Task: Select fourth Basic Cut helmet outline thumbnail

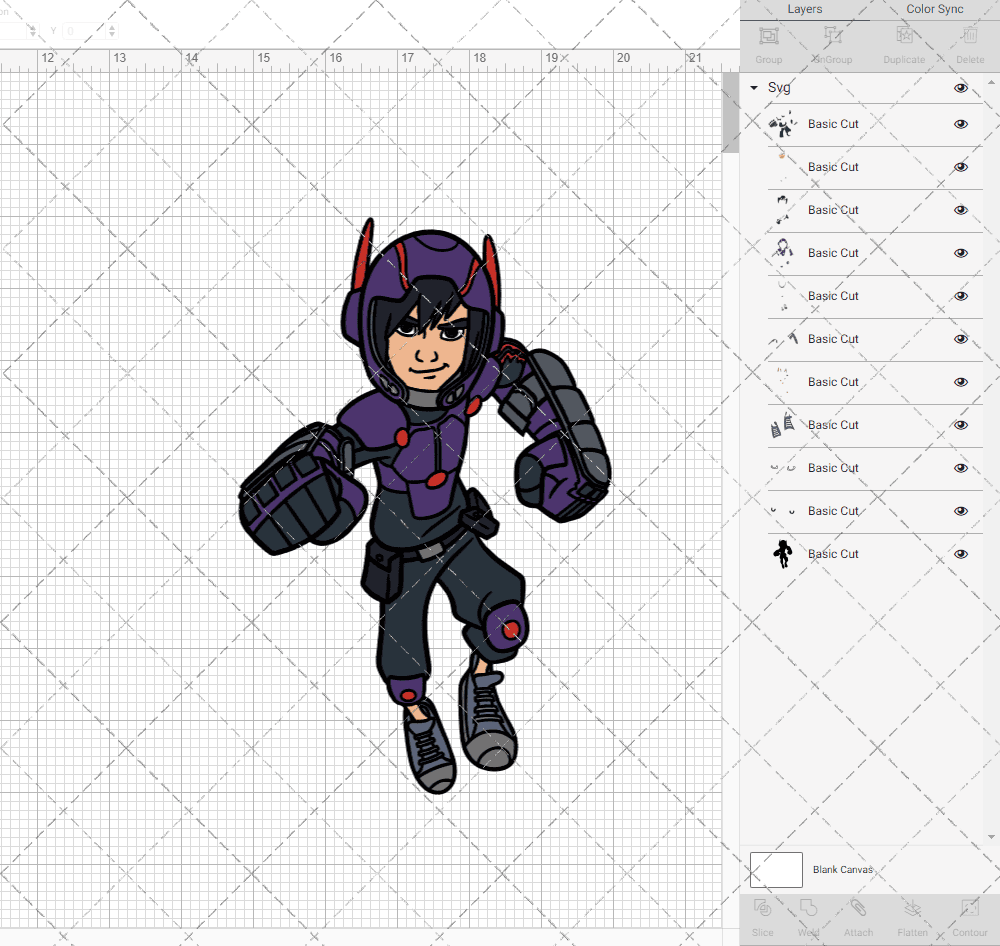Action: tap(783, 253)
